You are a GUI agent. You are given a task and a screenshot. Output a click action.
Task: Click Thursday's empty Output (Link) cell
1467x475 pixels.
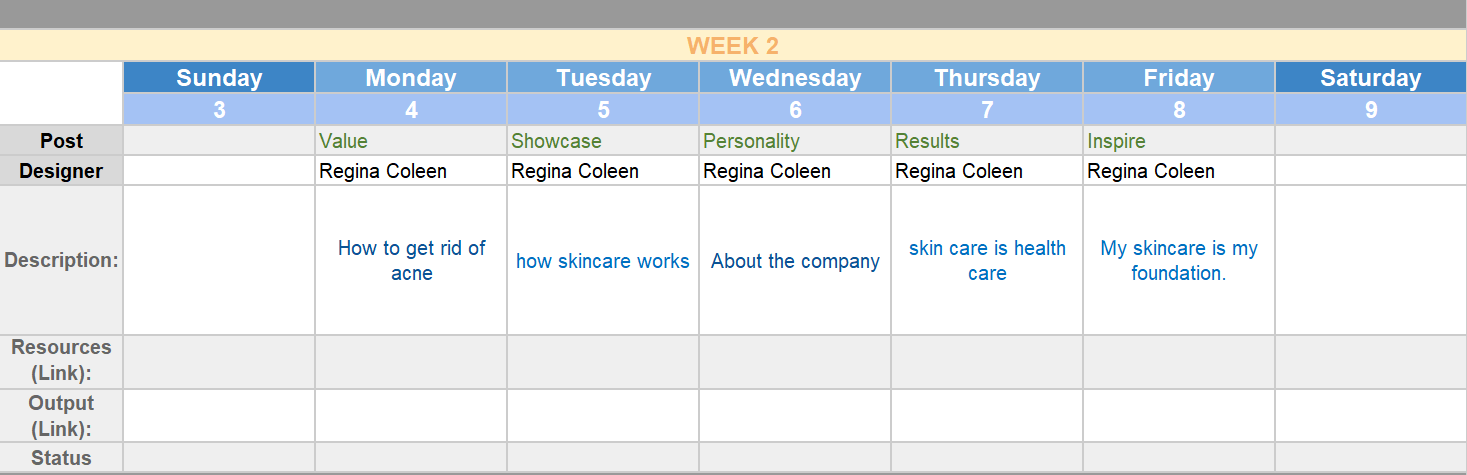[x=987, y=416]
